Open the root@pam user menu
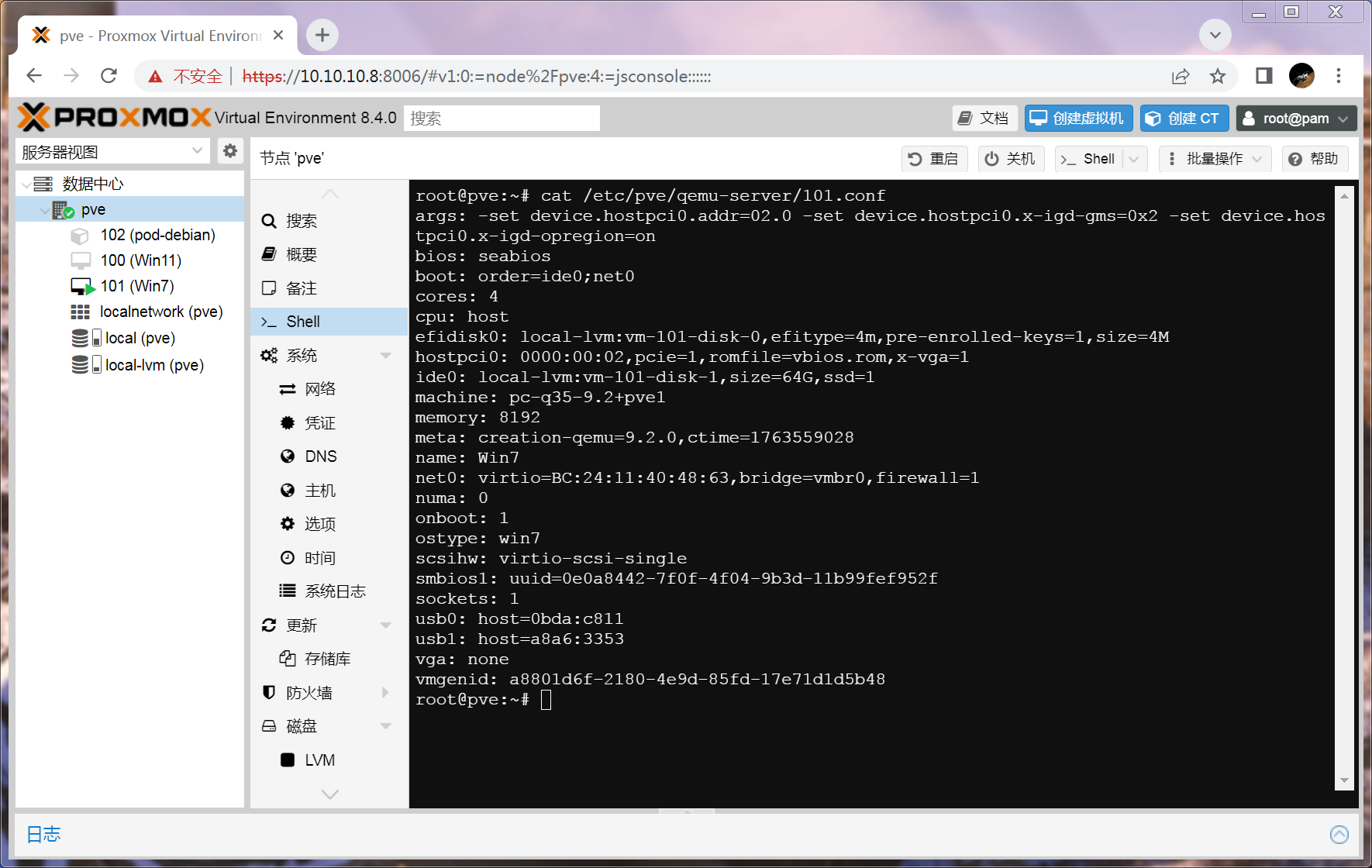 pos(1296,119)
